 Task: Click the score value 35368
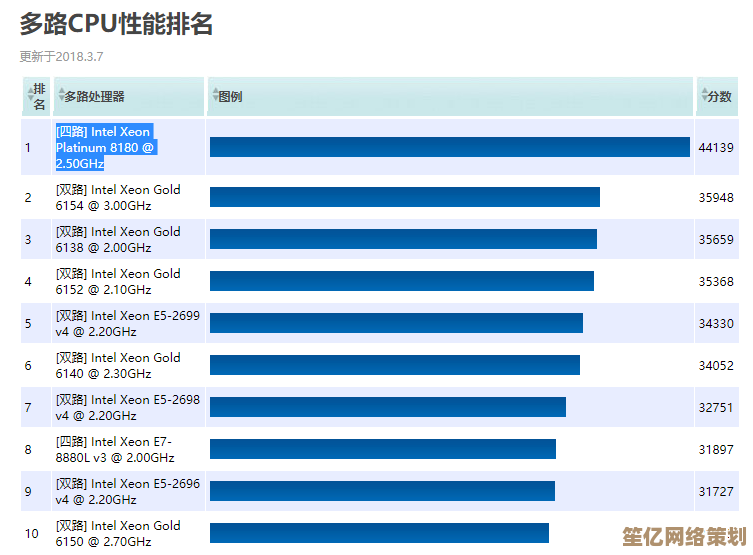(x=716, y=281)
